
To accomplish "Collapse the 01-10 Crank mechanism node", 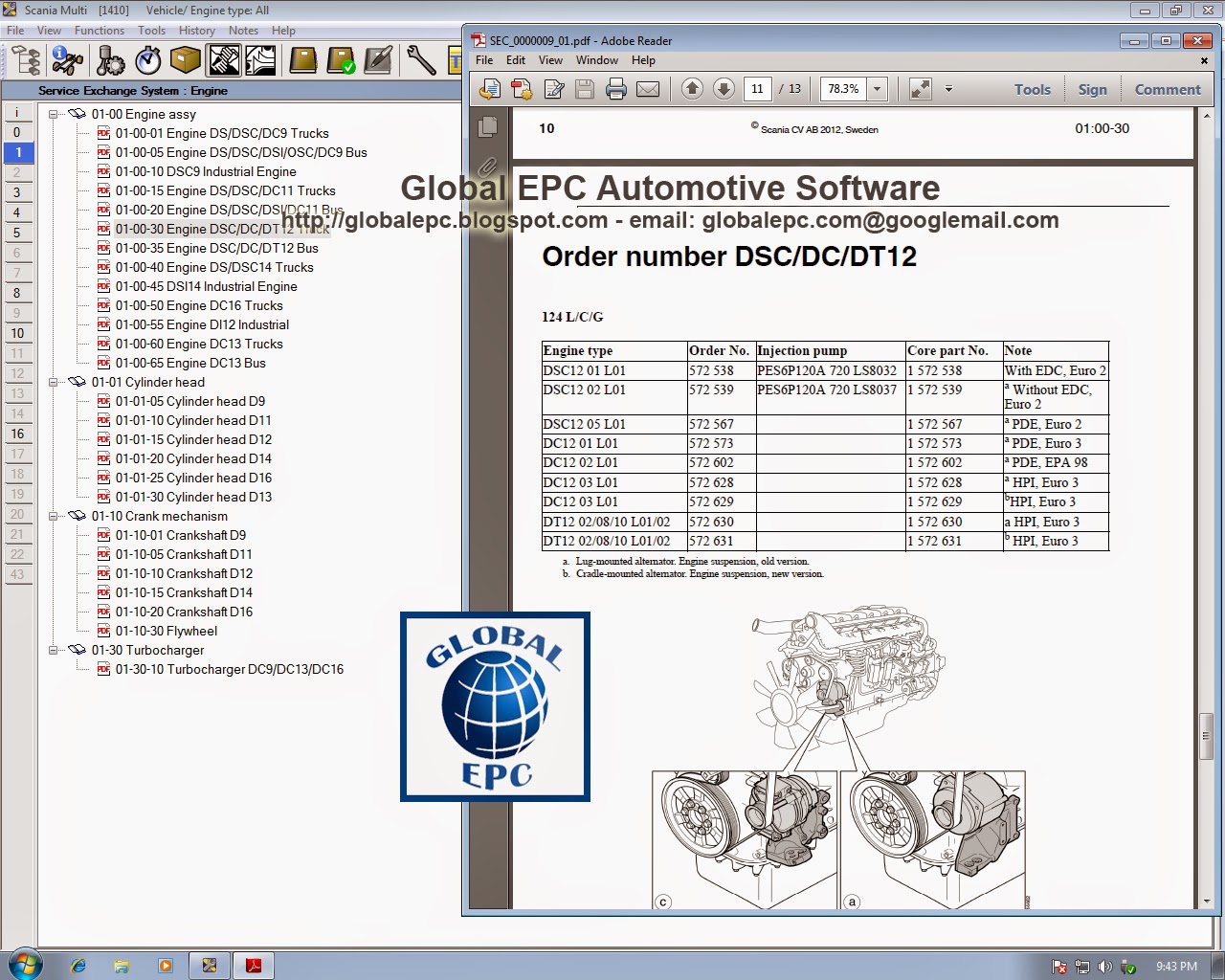I will click(x=54, y=516).
